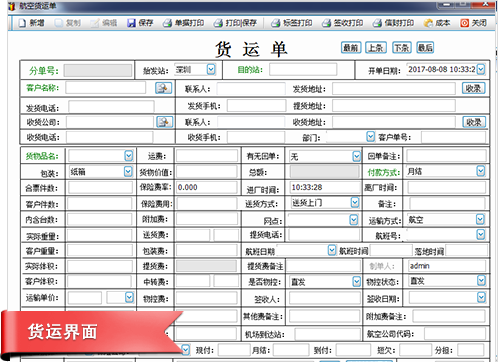Open customer lookup icon beside 客户名称

coord(164,88)
